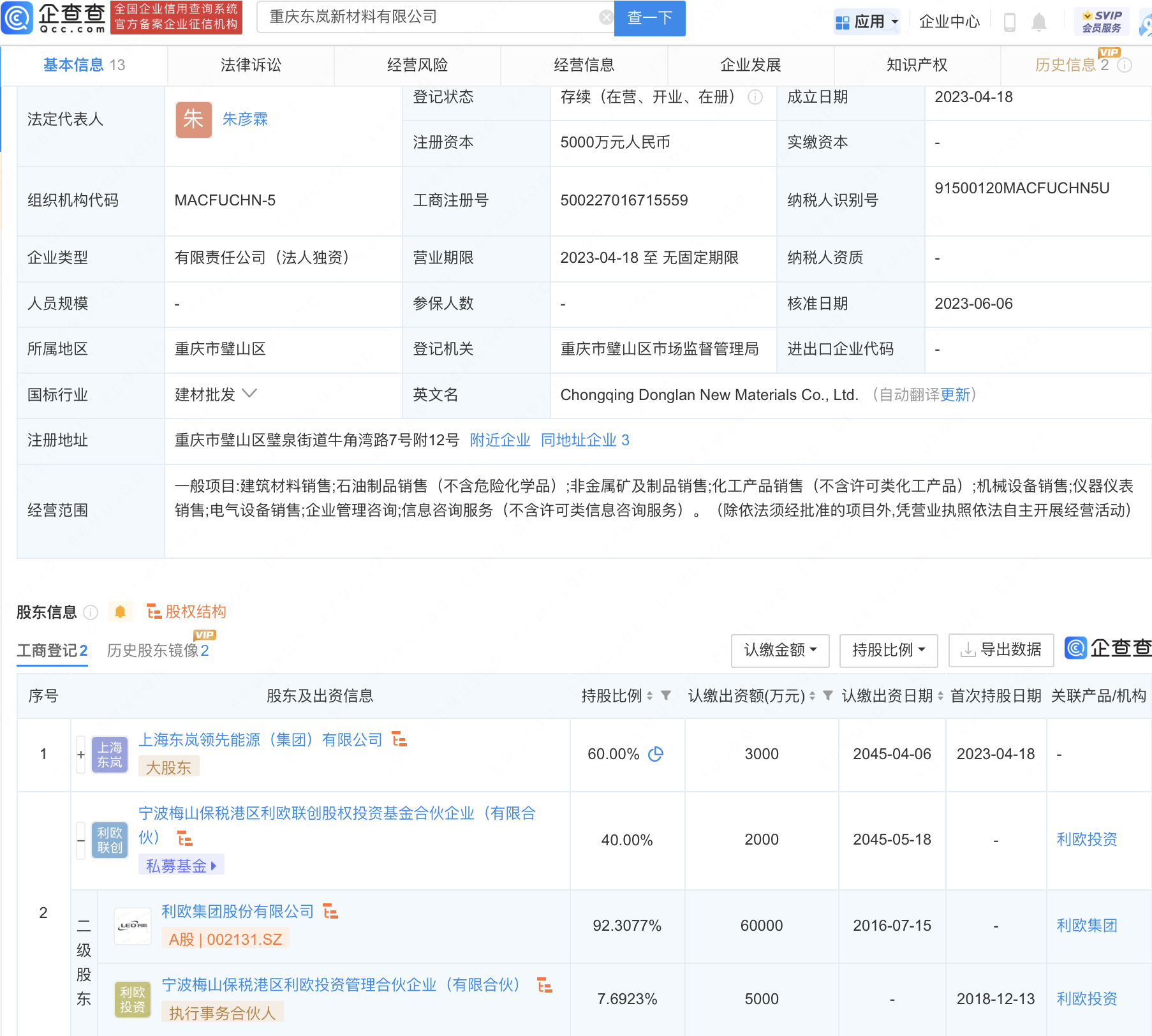Click the A股 | 002131.SZ stock tag

225,939
